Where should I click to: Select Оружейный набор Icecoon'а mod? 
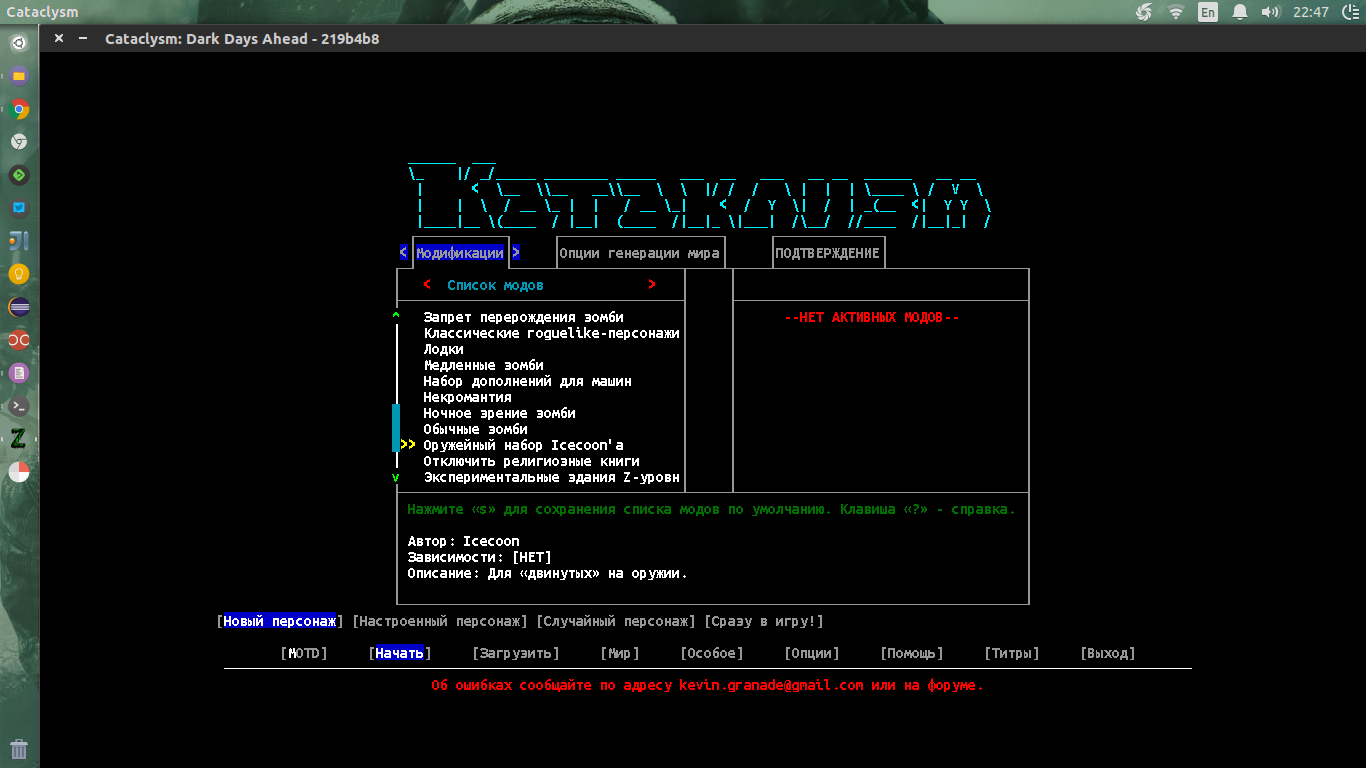[524, 445]
